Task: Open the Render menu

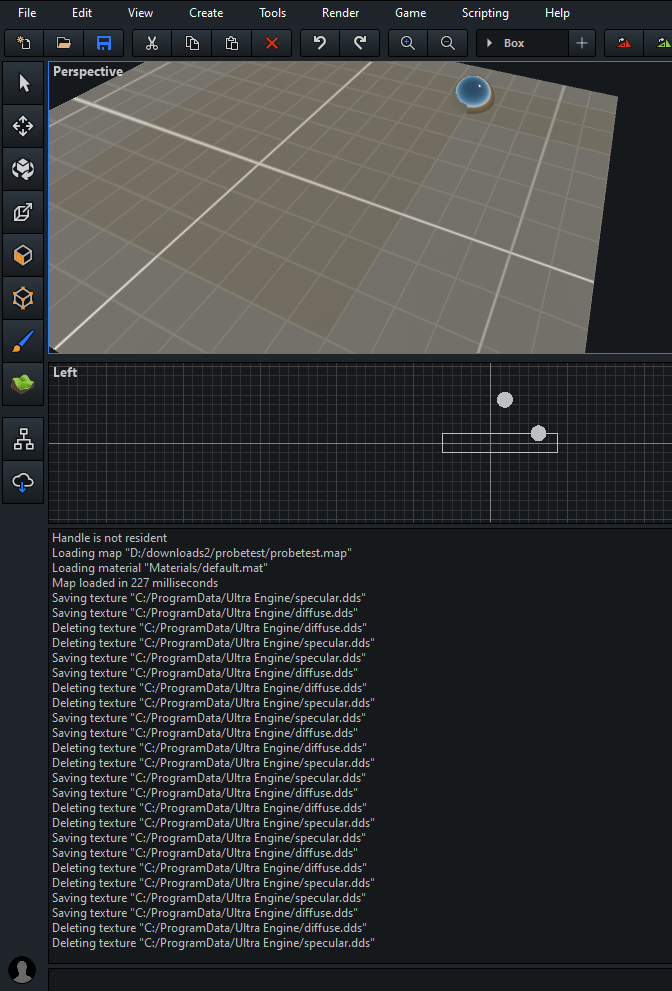Action: tap(341, 13)
